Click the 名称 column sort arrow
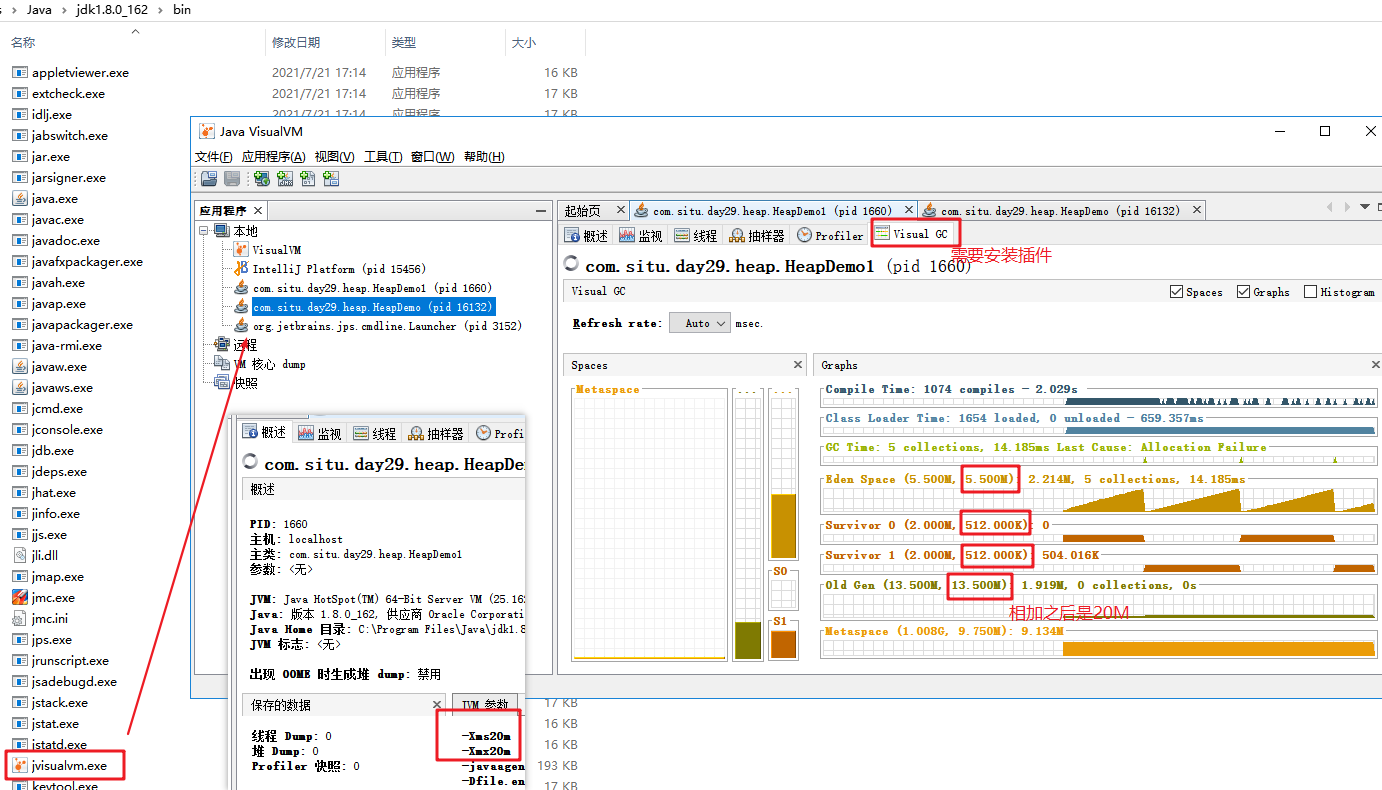Screen dimensions: 1382x790 [136, 32]
